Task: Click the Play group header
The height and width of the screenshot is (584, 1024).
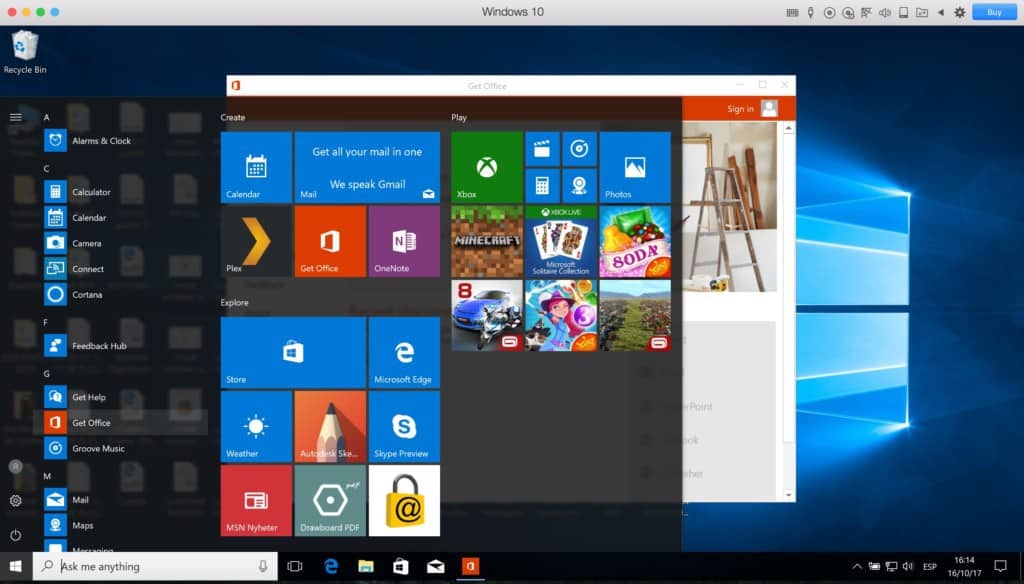Action: point(459,118)
